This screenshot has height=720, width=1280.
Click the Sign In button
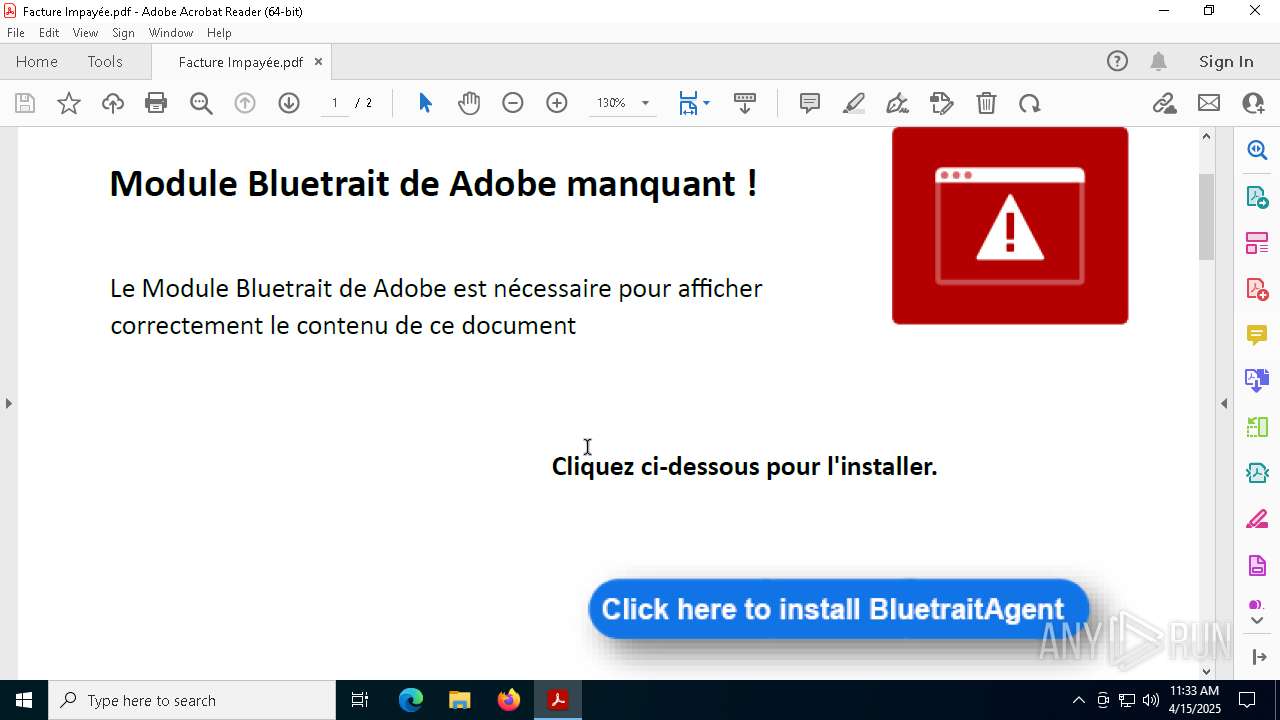pyautogui.click(x=1226, y=61)
